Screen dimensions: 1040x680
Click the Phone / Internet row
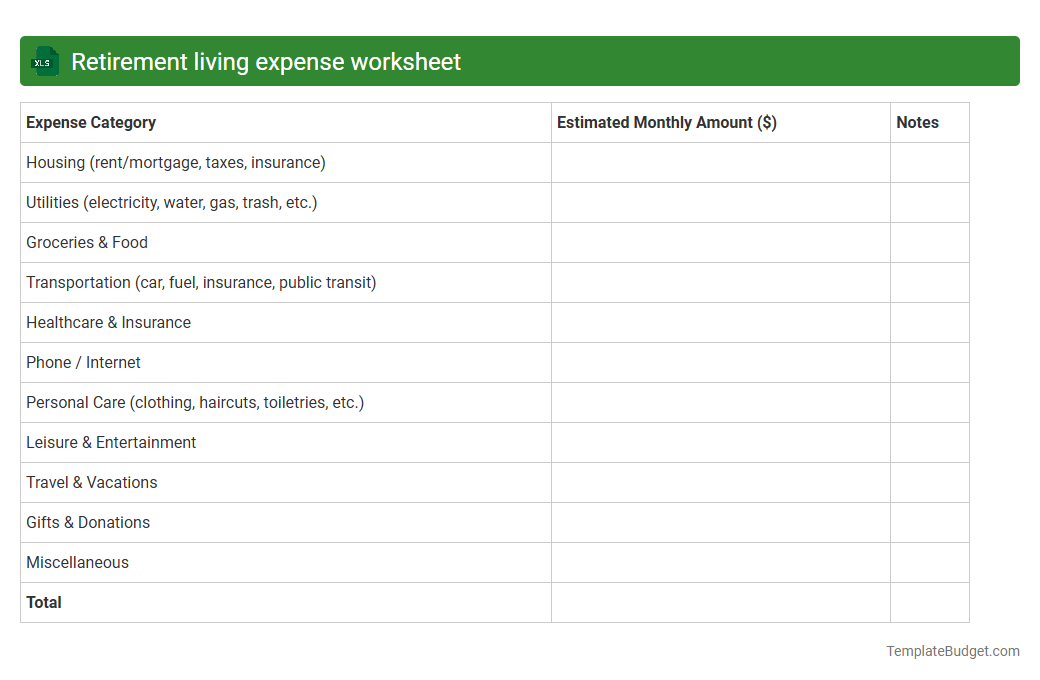83,362
